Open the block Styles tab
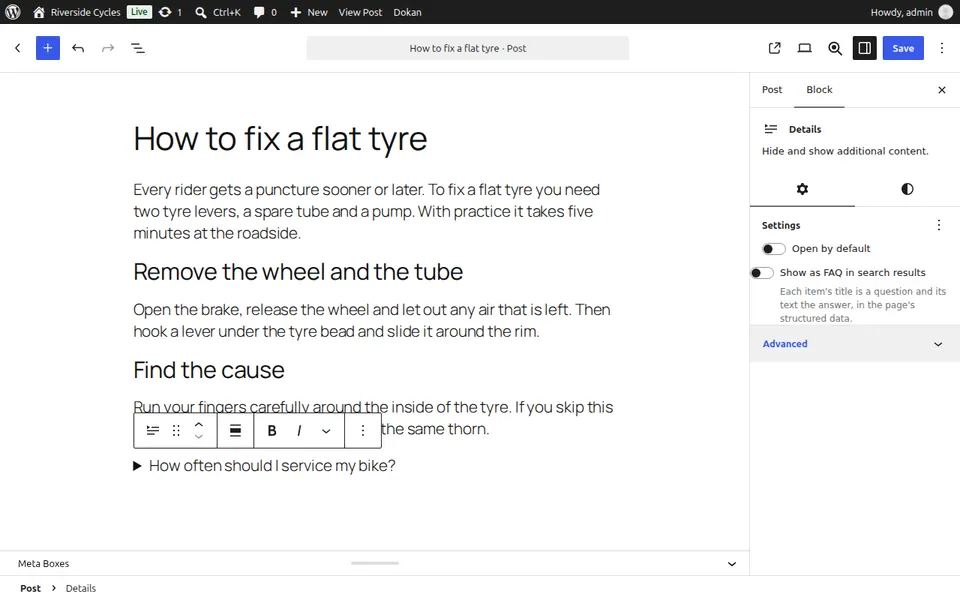 pyautogui.click(x=907, y=189)
